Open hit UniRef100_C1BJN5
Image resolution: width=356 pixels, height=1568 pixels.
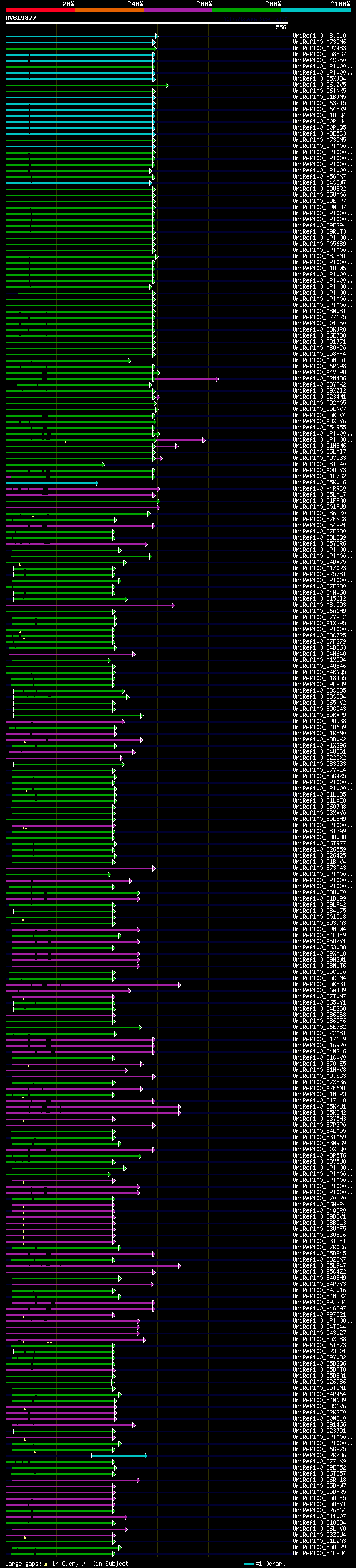[319, 97]
